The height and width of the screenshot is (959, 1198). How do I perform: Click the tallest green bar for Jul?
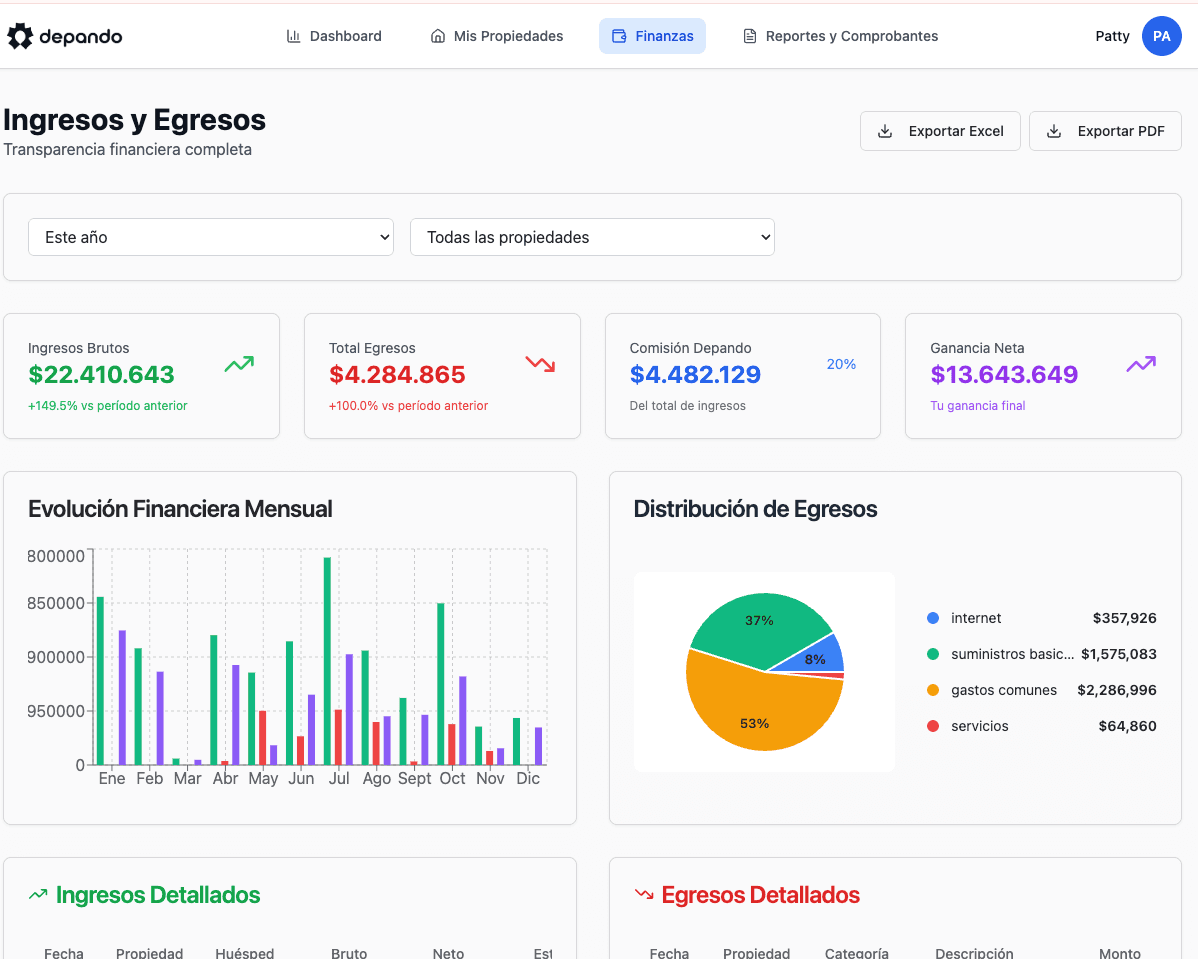click(327, 660)
